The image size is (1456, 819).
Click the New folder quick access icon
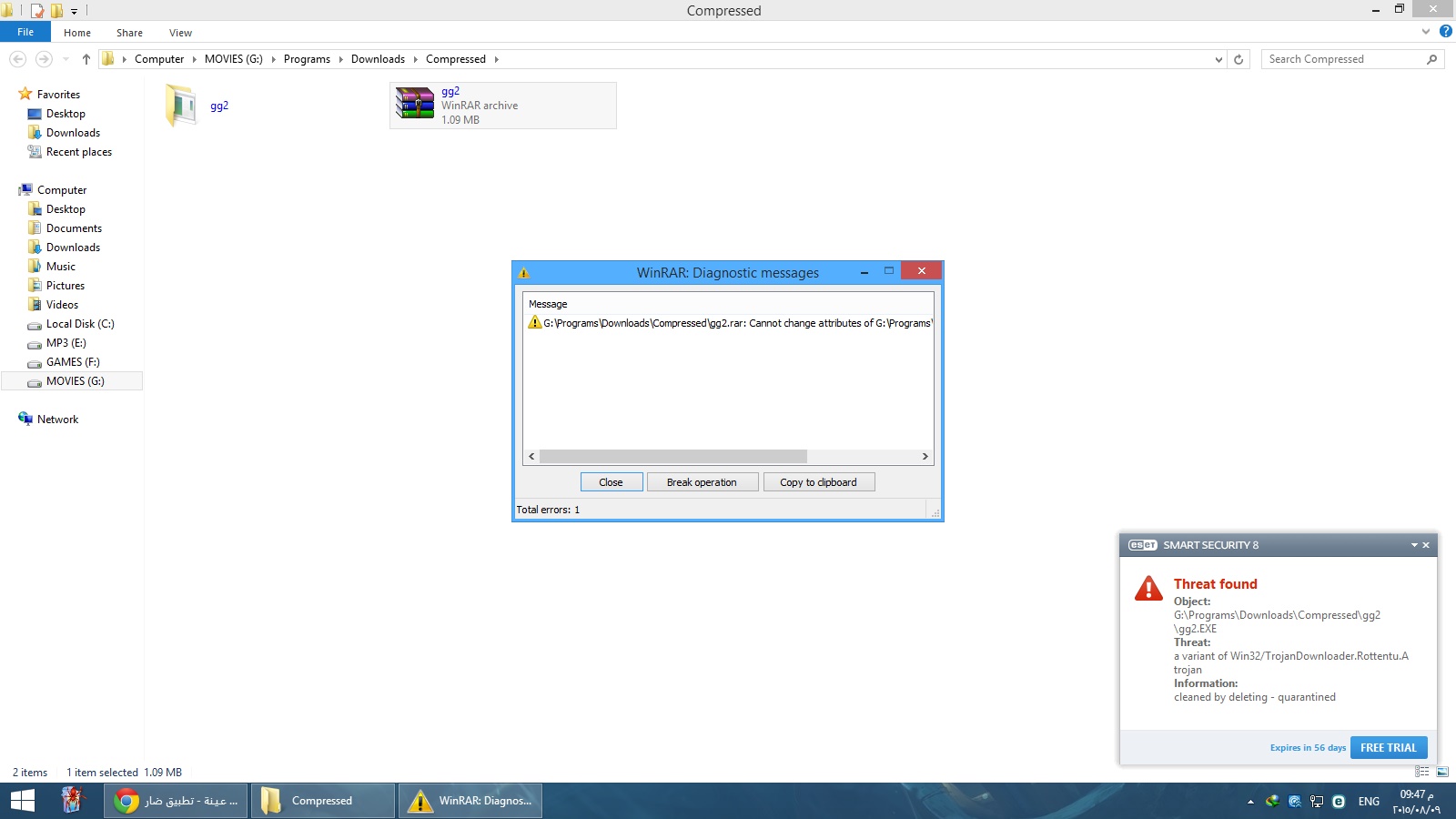57,11
